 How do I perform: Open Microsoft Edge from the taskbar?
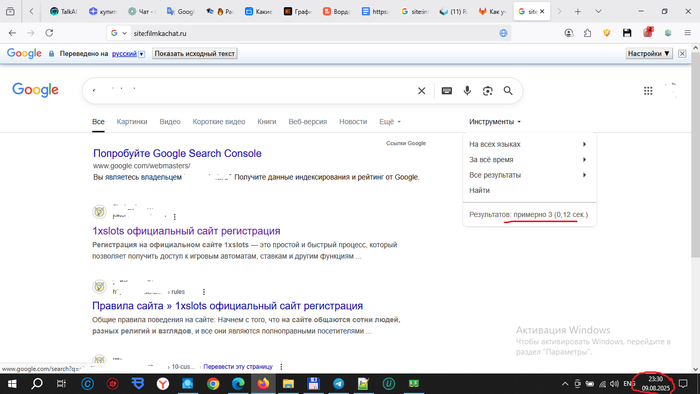click(238, 384)
